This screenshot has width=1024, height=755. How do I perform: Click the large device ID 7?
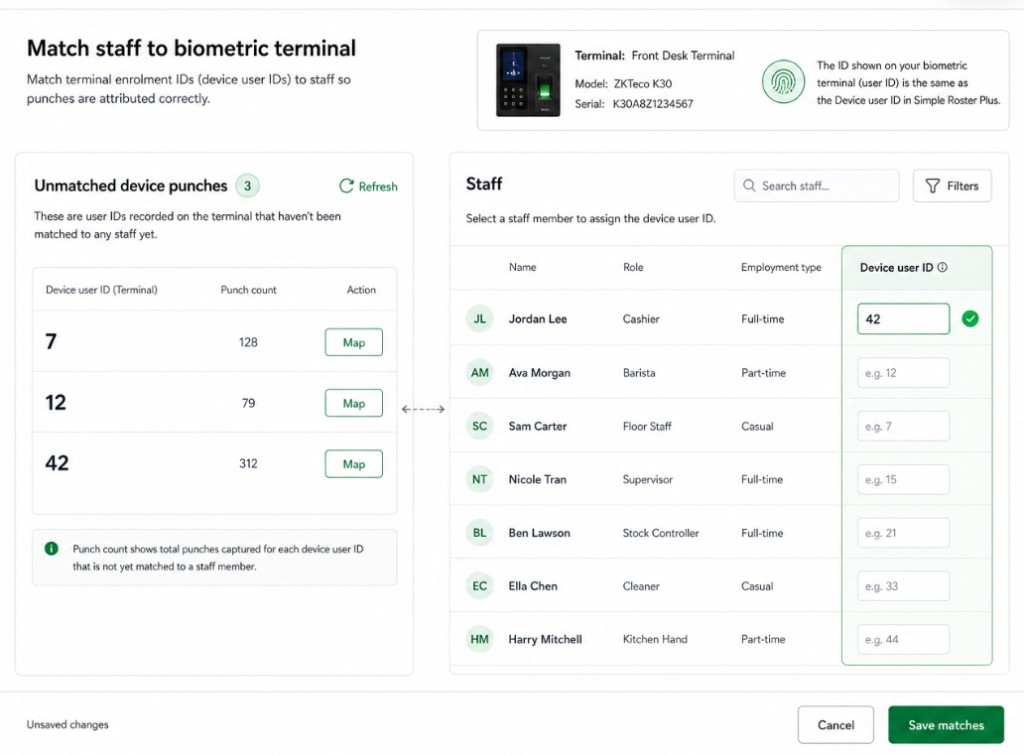point(51,342)
